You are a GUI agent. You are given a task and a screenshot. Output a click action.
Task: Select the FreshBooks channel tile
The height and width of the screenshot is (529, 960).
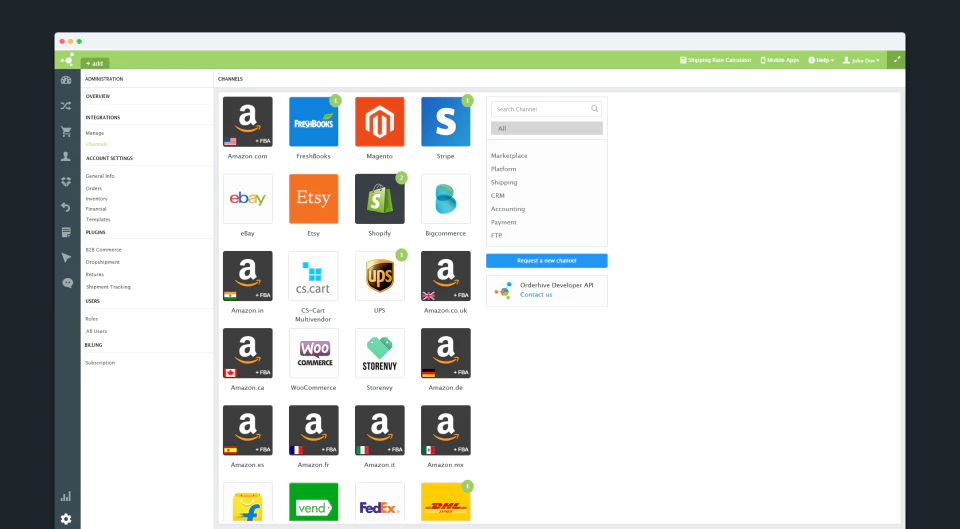click(x=313, y=122)
